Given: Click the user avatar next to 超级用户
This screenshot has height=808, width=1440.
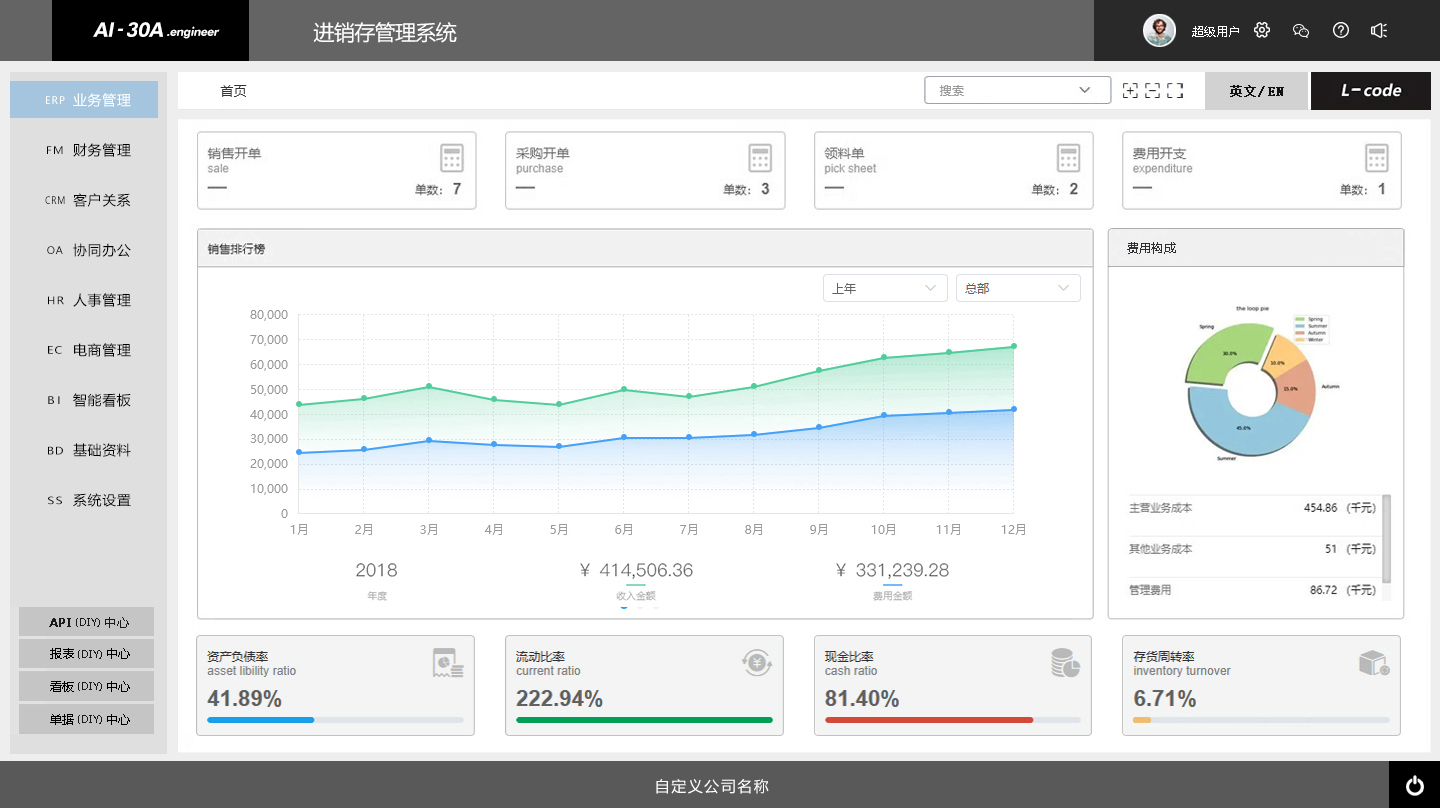Looking at the screenshot, I should (x=1159, y=30).
